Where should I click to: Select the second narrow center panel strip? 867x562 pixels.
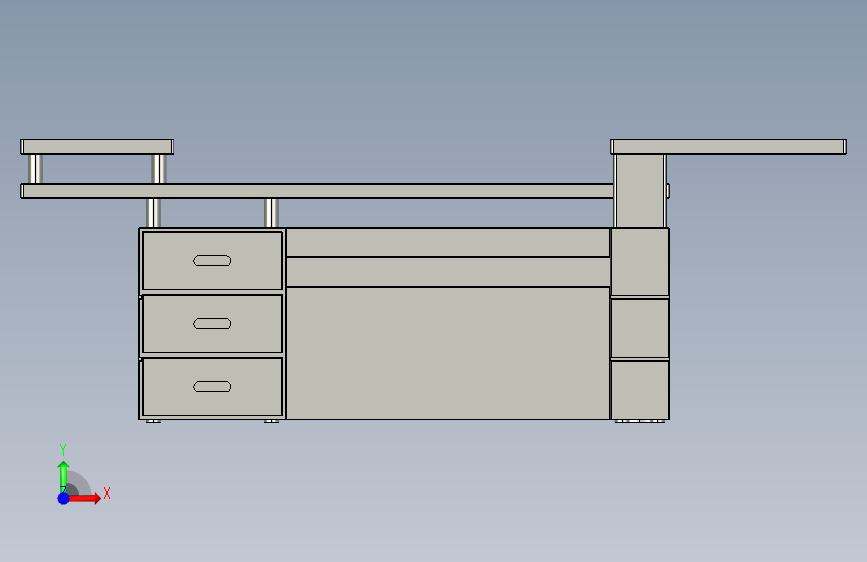(x=448, y=272)
